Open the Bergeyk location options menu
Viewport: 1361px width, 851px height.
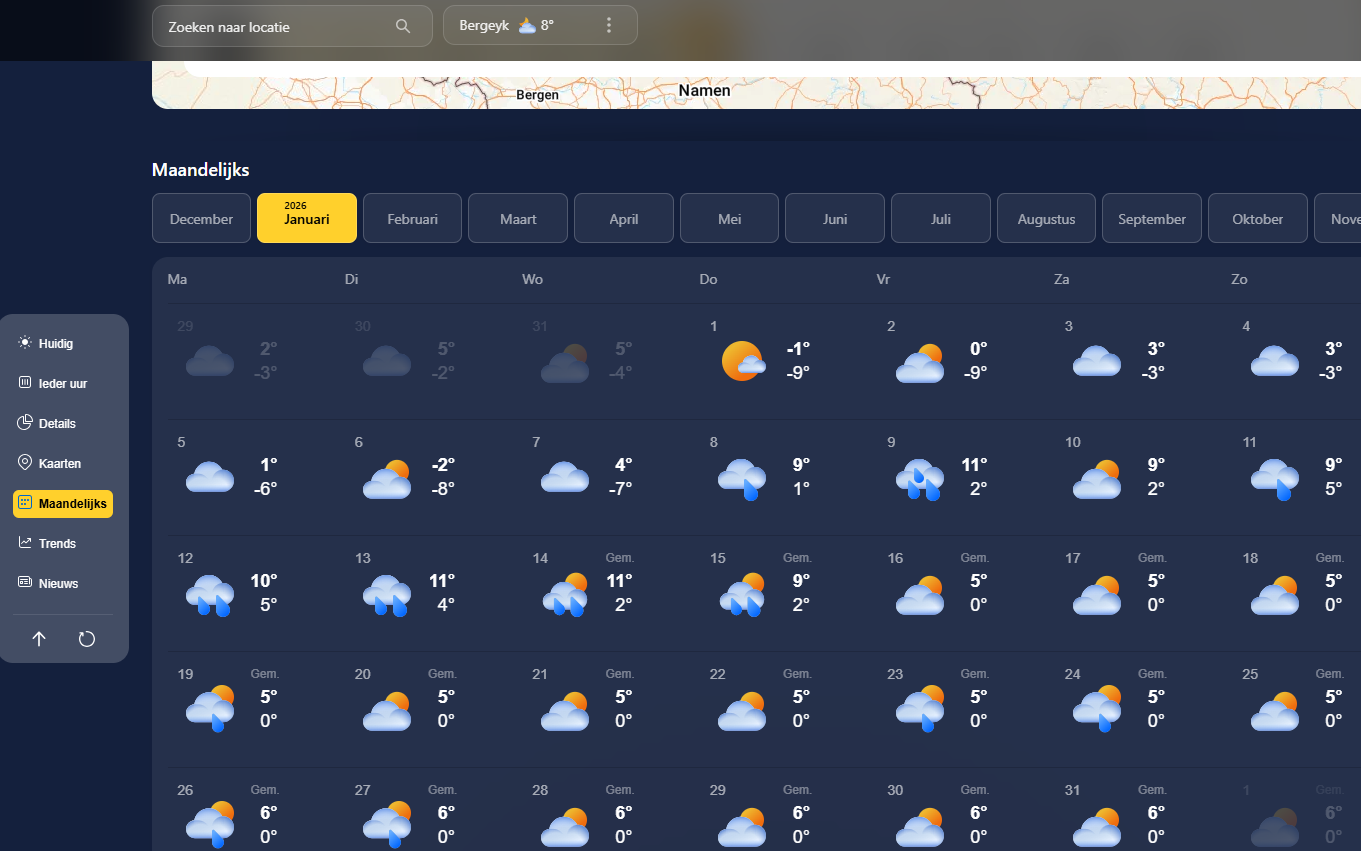click(609, 25)
